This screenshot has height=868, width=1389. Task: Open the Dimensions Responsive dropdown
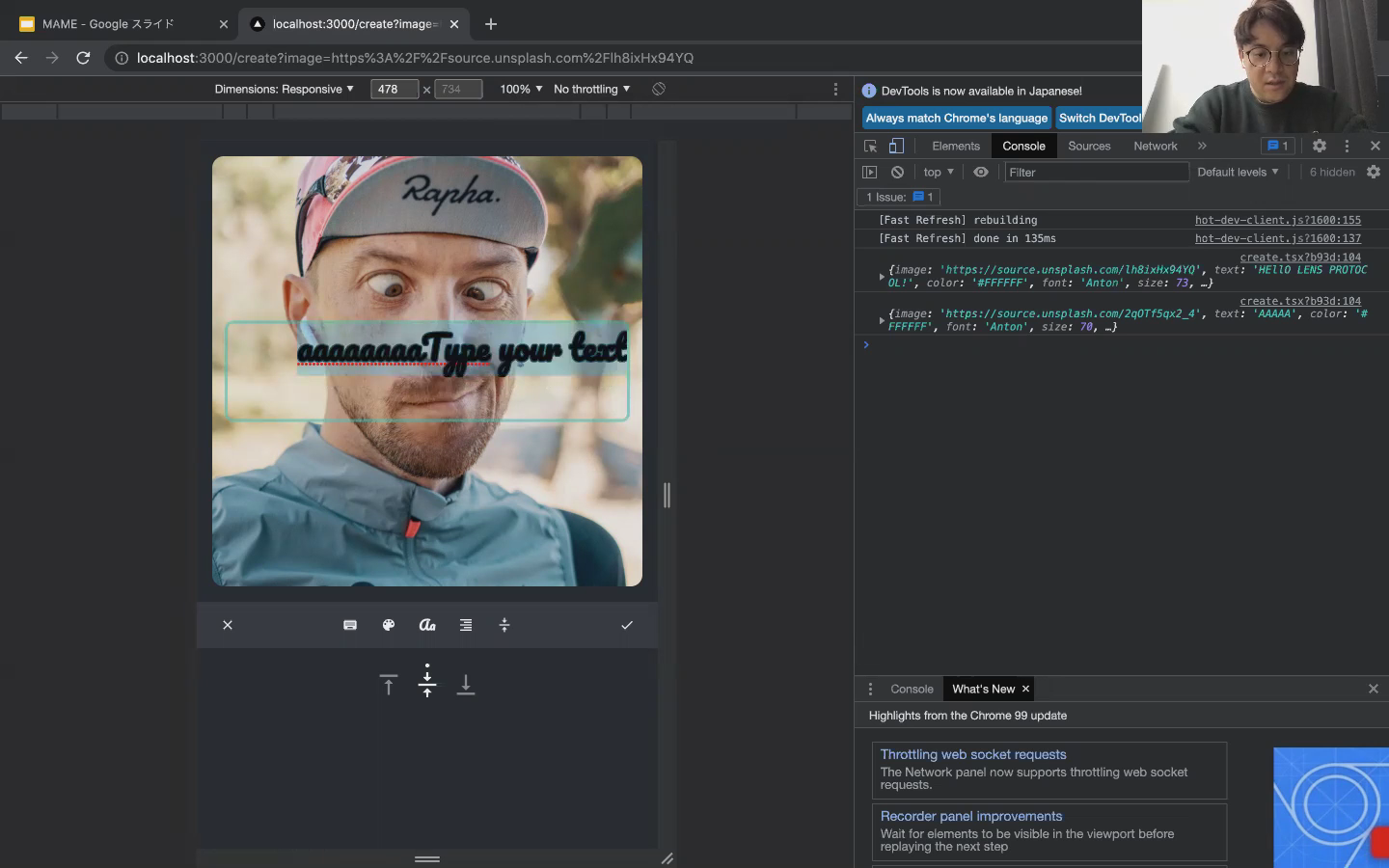284,89
